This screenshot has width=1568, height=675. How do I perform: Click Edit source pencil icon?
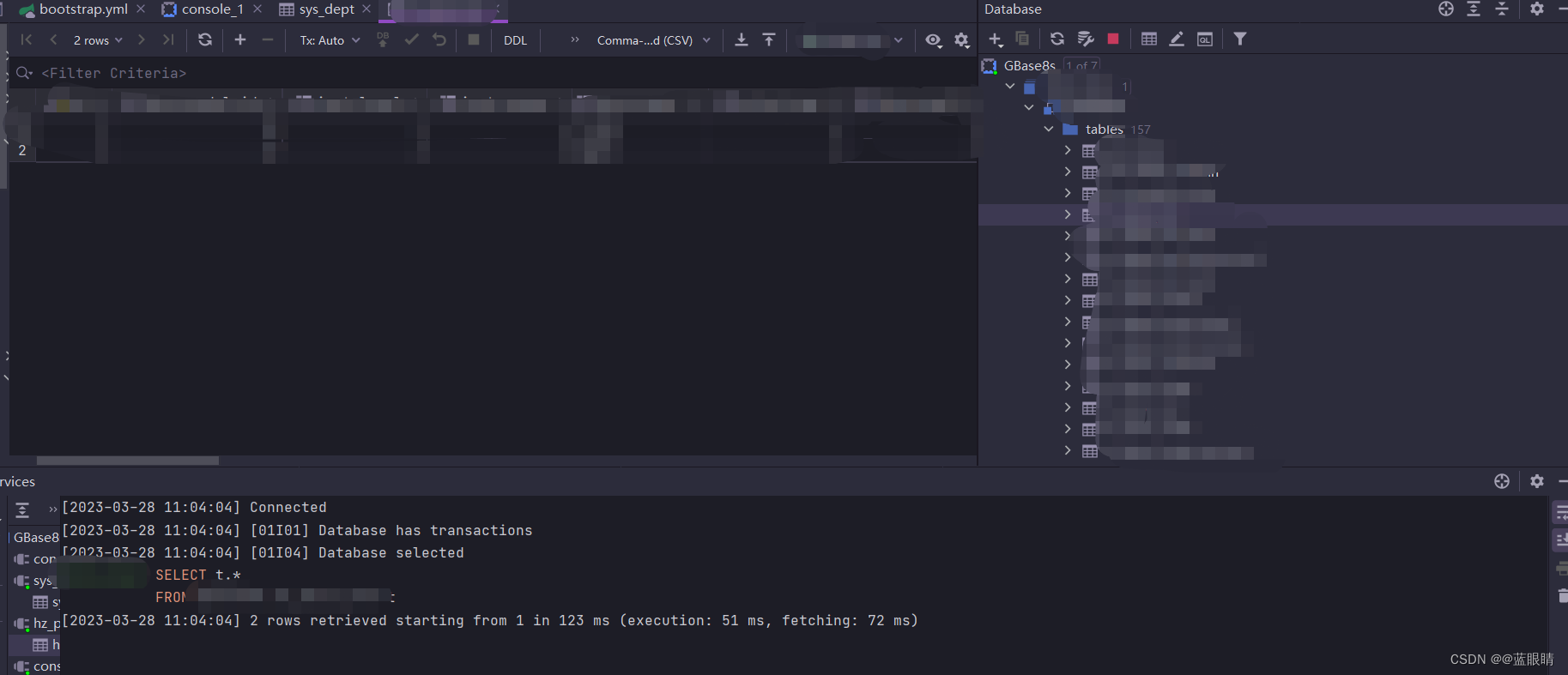(x=1177, y=39)
